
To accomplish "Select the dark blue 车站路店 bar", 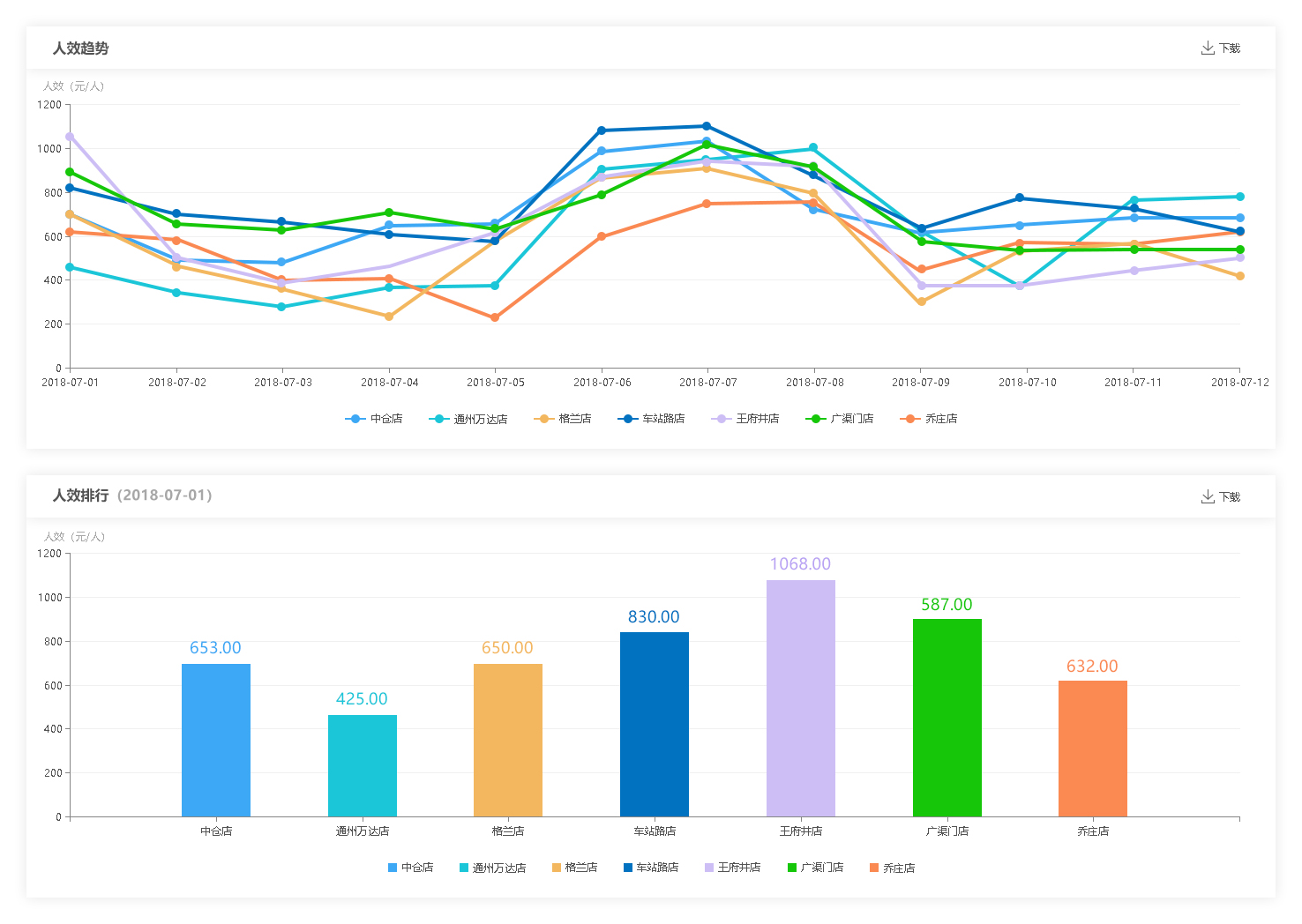I will (x=655, y=724).
